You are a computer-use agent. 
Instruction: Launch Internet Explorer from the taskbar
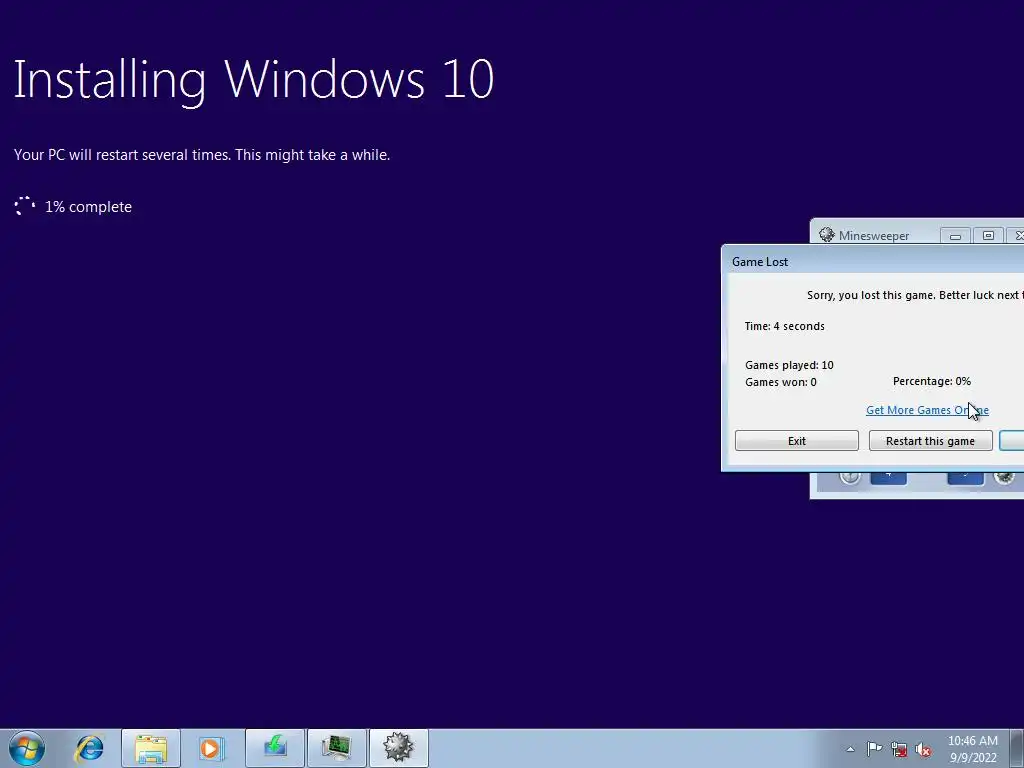(89, 748)
